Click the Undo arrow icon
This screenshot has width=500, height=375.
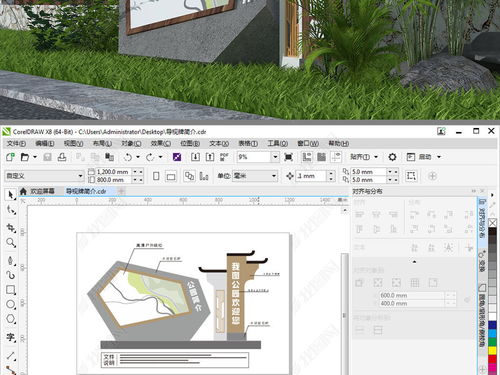click(128, 157)
